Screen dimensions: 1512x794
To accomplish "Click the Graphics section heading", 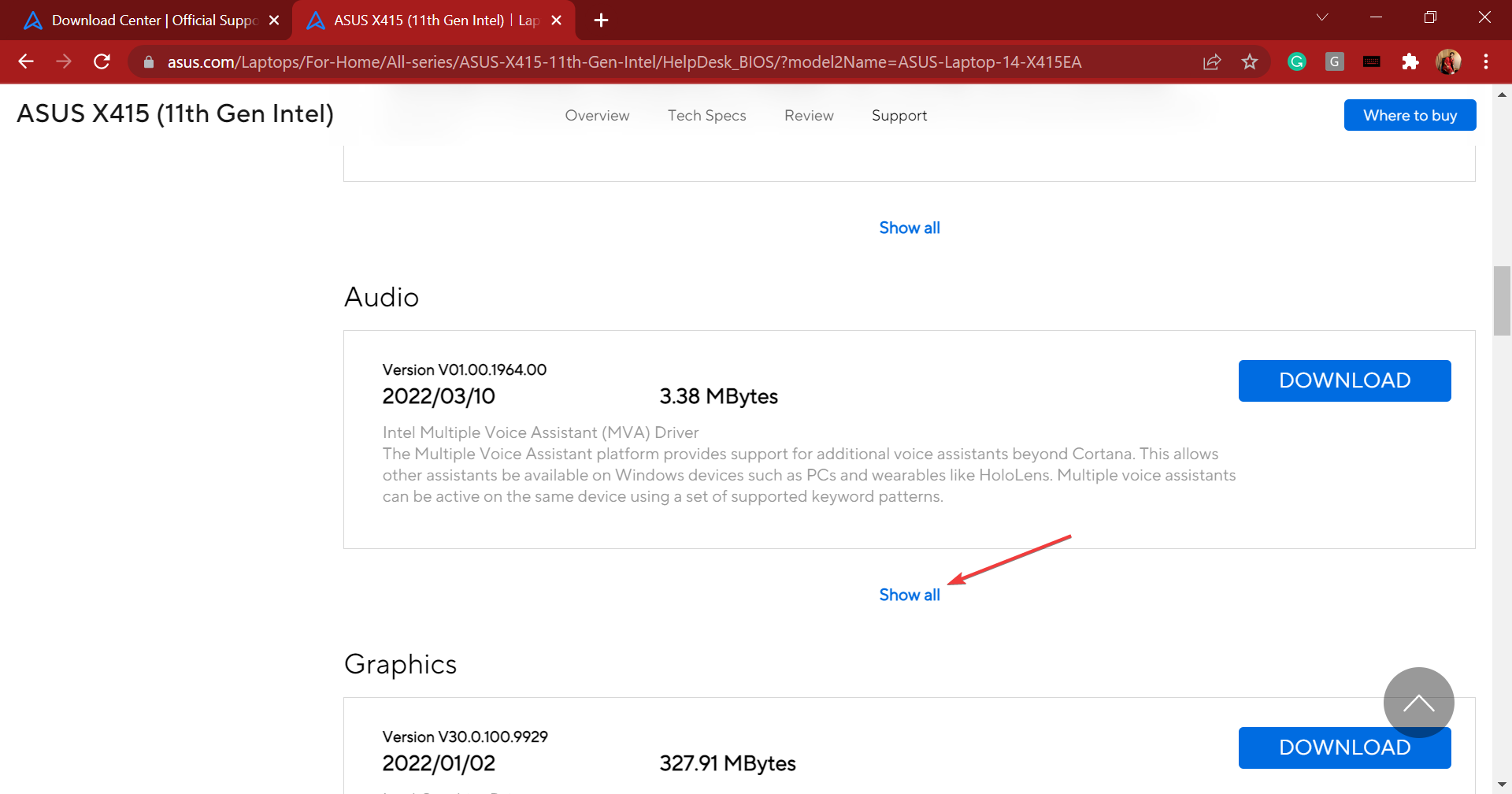I will pos(400,664).
